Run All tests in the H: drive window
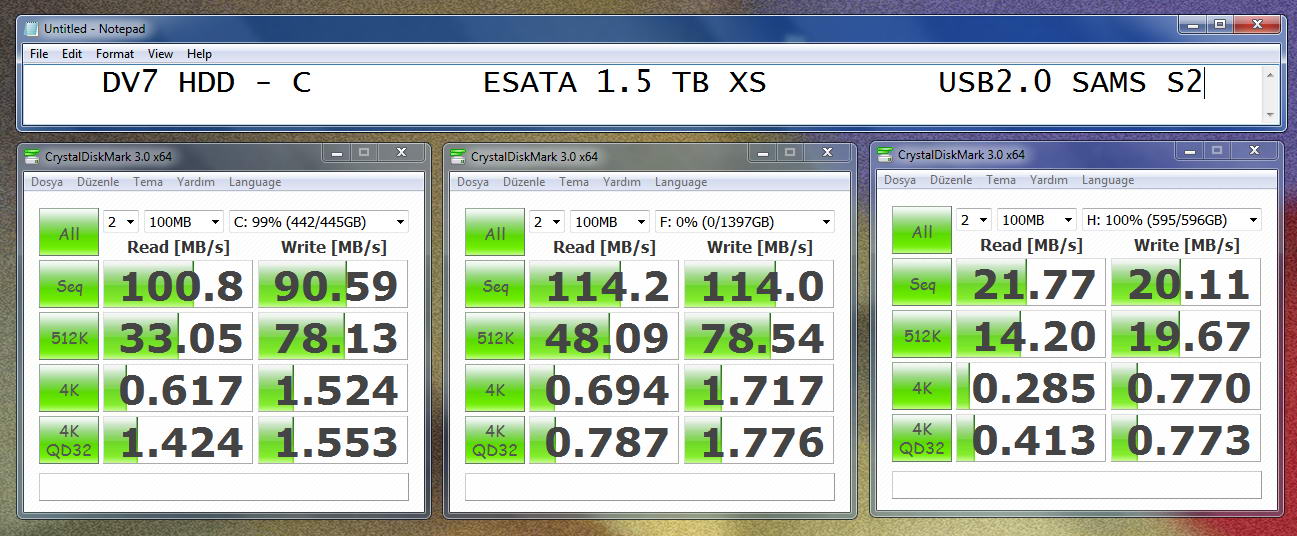Viewport: 1297px width, 536px height. (x=922, y=231)
